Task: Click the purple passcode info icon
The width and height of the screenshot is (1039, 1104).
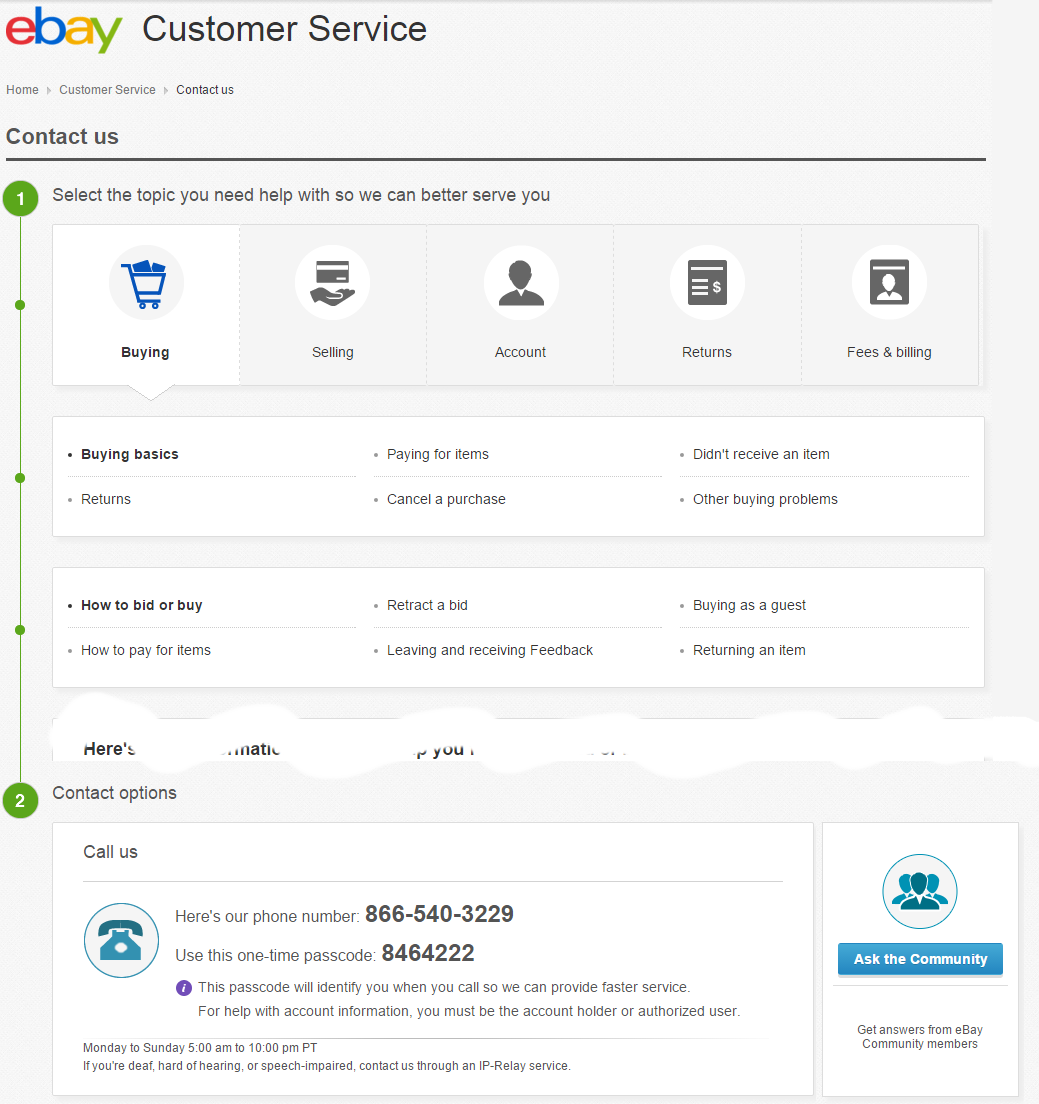Action: (x=184, y=988)
